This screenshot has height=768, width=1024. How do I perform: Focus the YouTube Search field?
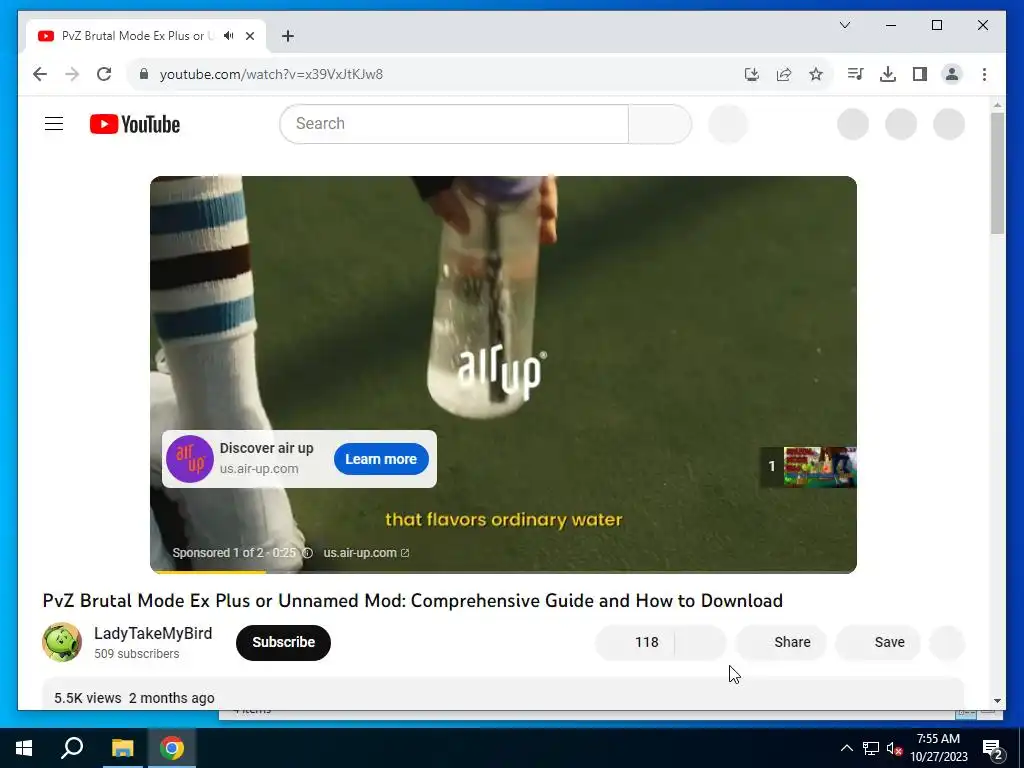tap(453, 123)
